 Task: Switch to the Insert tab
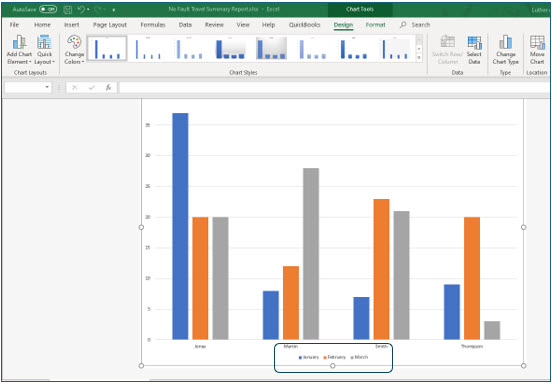click(x=72, y=25)
